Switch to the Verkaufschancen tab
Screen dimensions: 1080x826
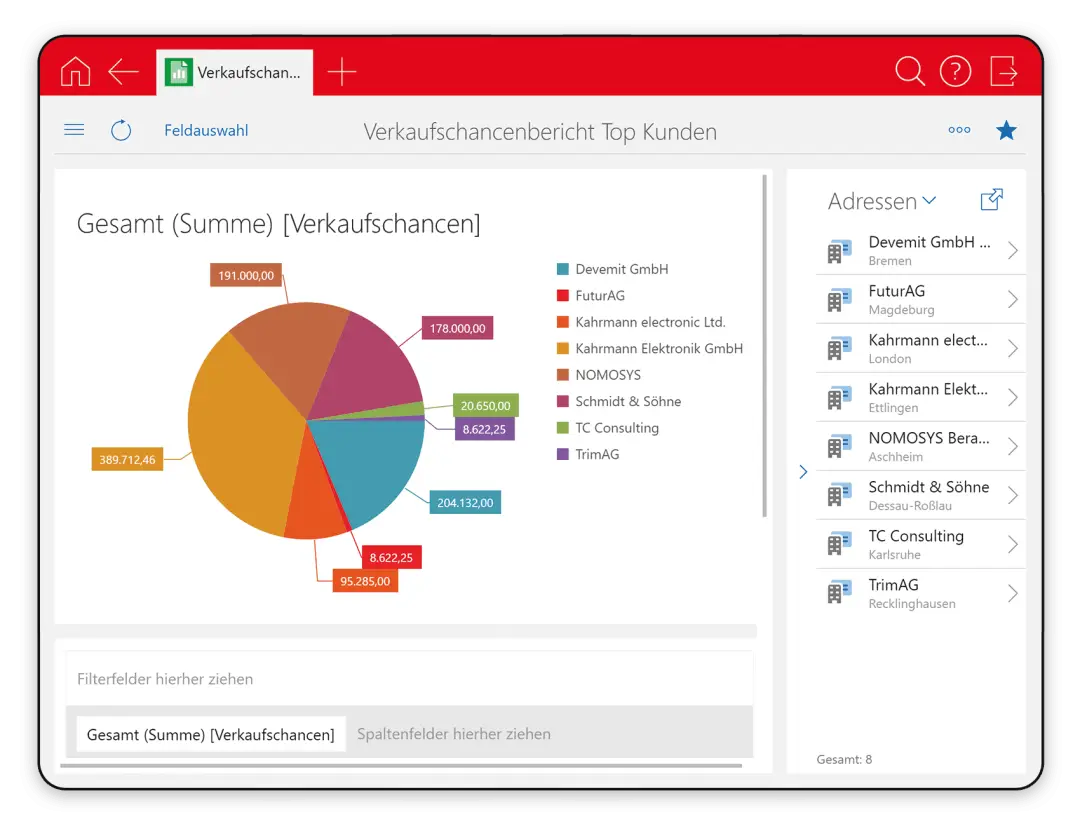coord(235,73)
